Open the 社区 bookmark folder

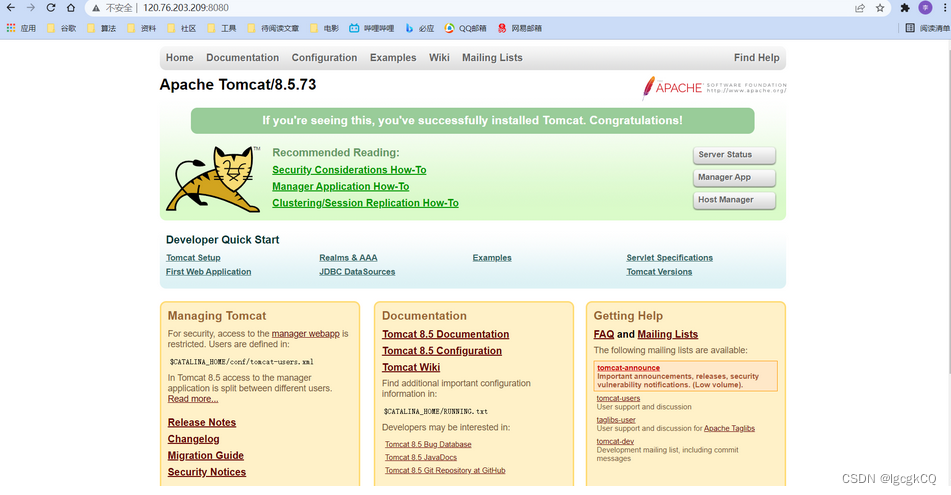181,28
